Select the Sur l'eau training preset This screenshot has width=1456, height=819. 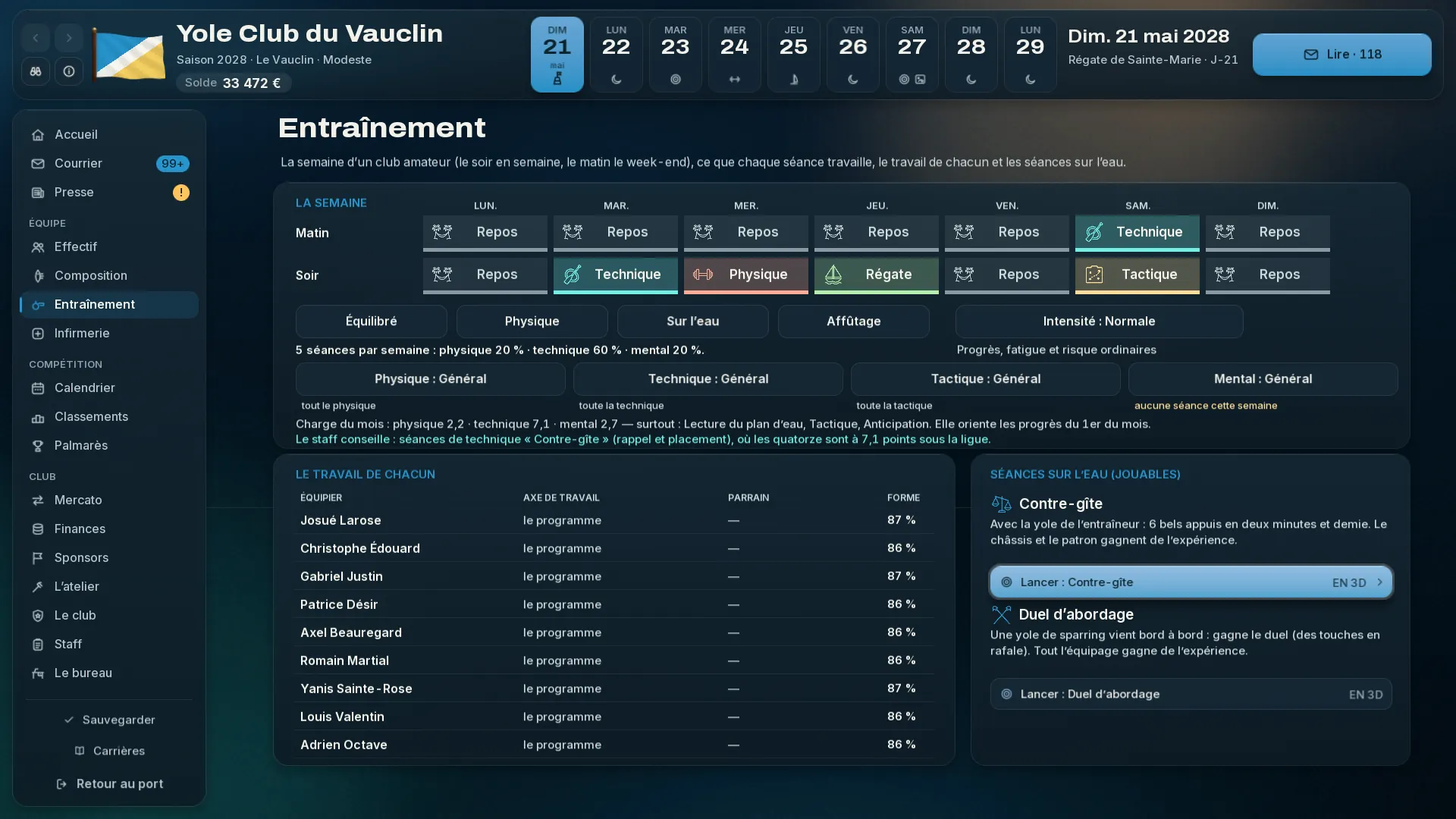(x=693, y=322)
